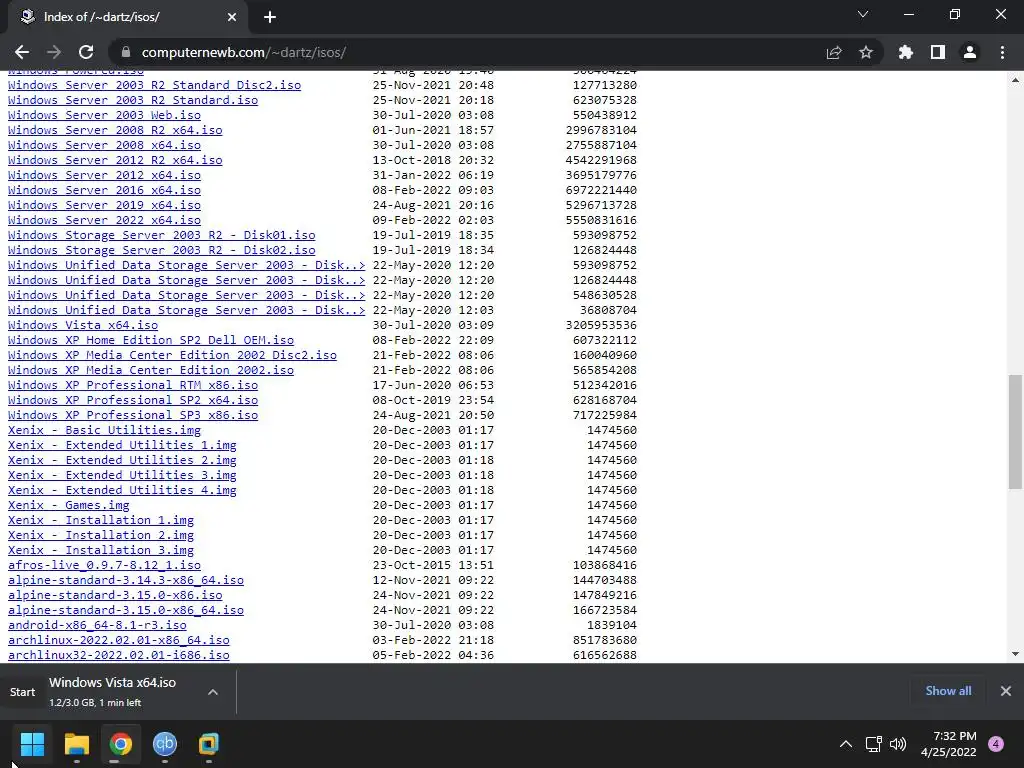The height and width of the screenshot is (768, 1024).
Task: Open Chrome side panel
Action: click(x=938, y=52)
